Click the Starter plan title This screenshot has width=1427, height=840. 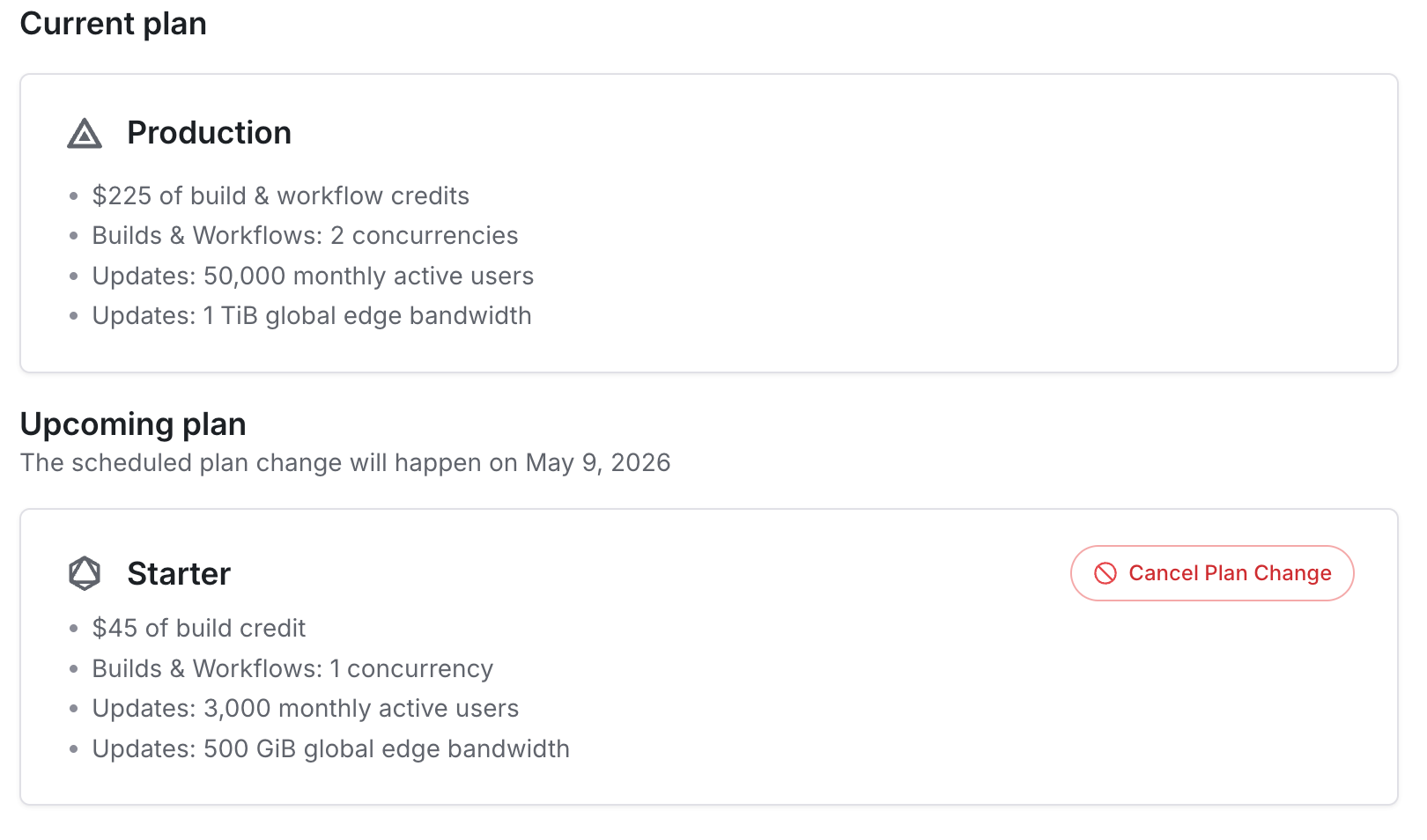pos(179,574)
